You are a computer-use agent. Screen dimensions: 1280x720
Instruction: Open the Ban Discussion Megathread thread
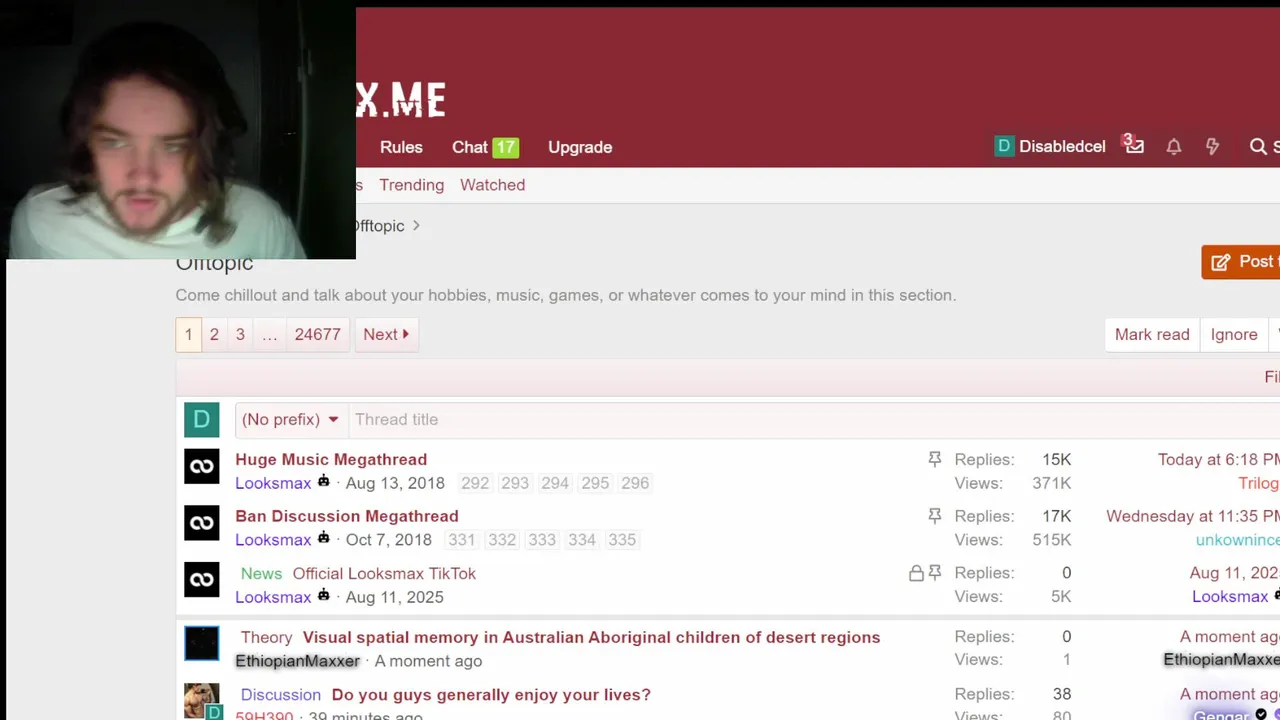[347, 516]
